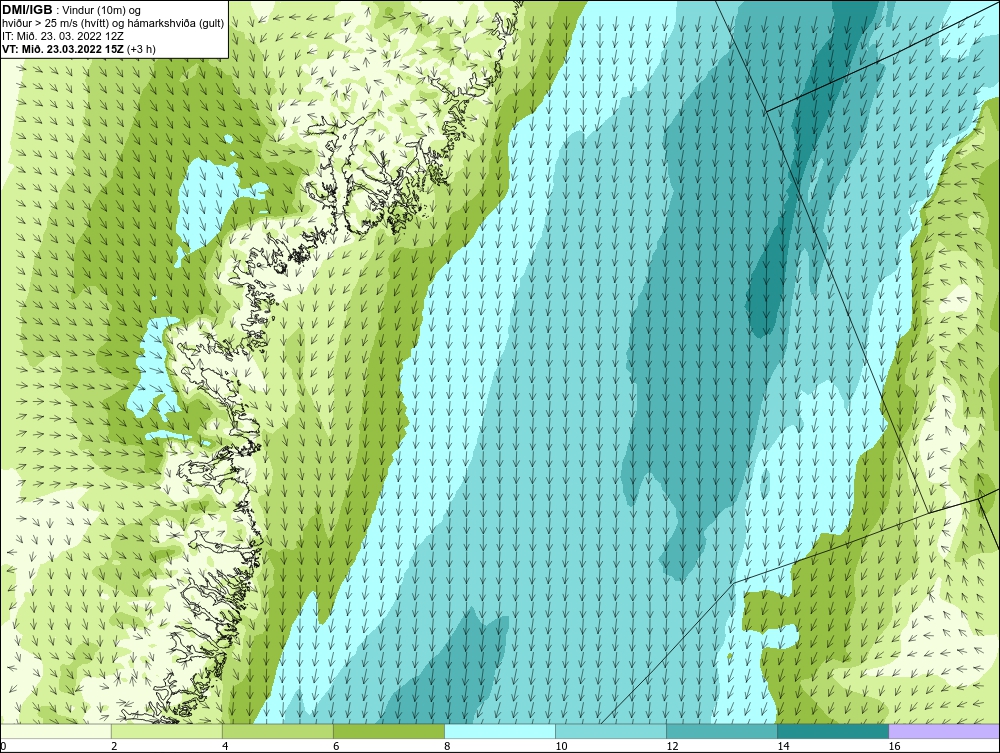Image resolution: width=1000 pixels, height=753 pixels.
Task: Click legend scale label 14
Action: (783, 746)
